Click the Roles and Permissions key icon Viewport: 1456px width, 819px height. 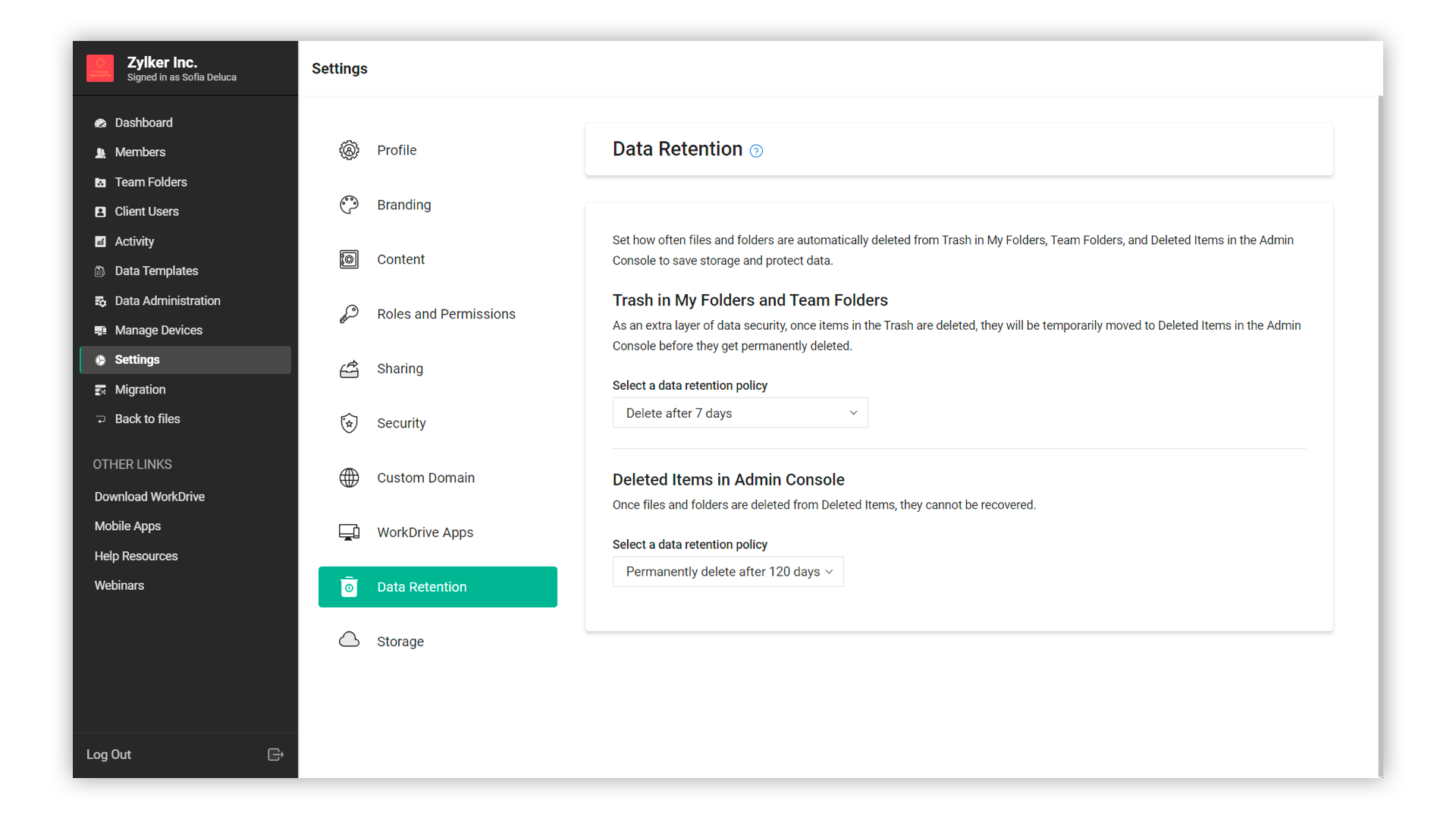[x=349, y=314]
